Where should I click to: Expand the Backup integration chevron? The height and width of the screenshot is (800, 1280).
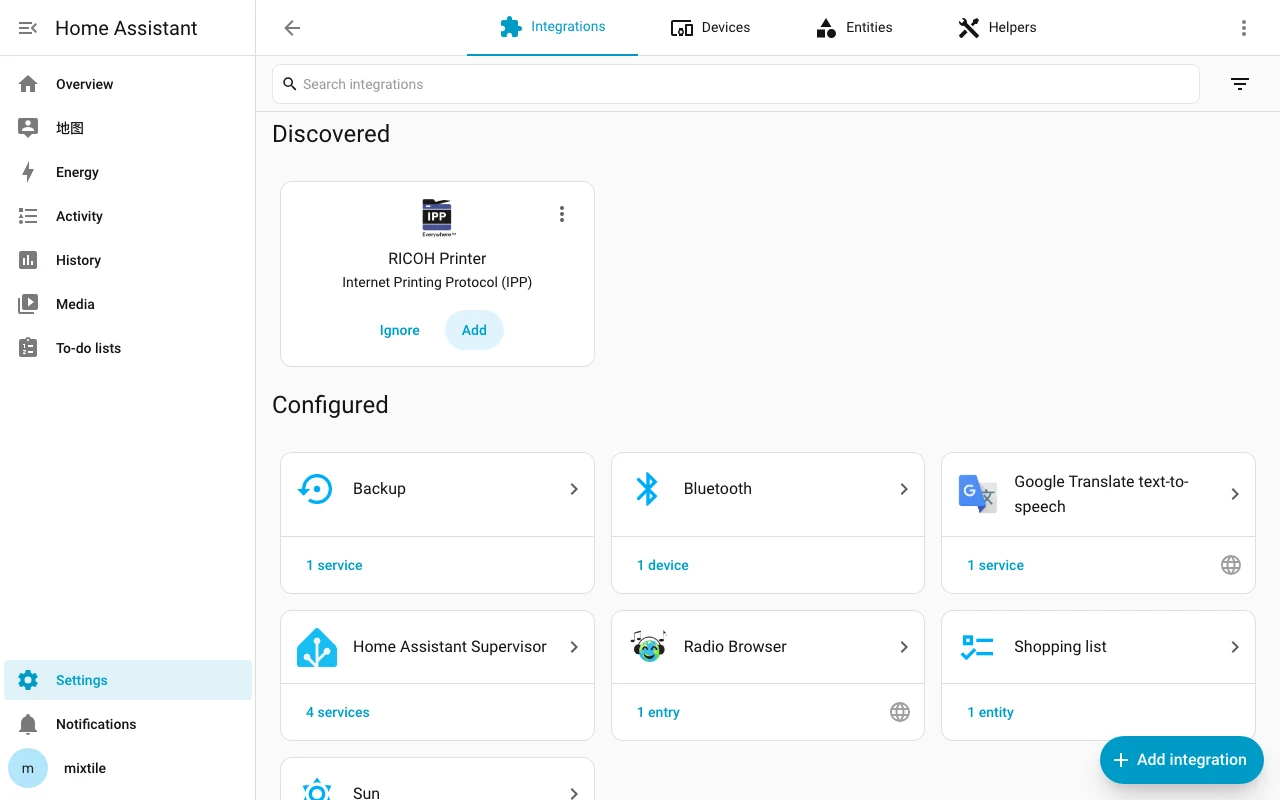coord(574,489)
